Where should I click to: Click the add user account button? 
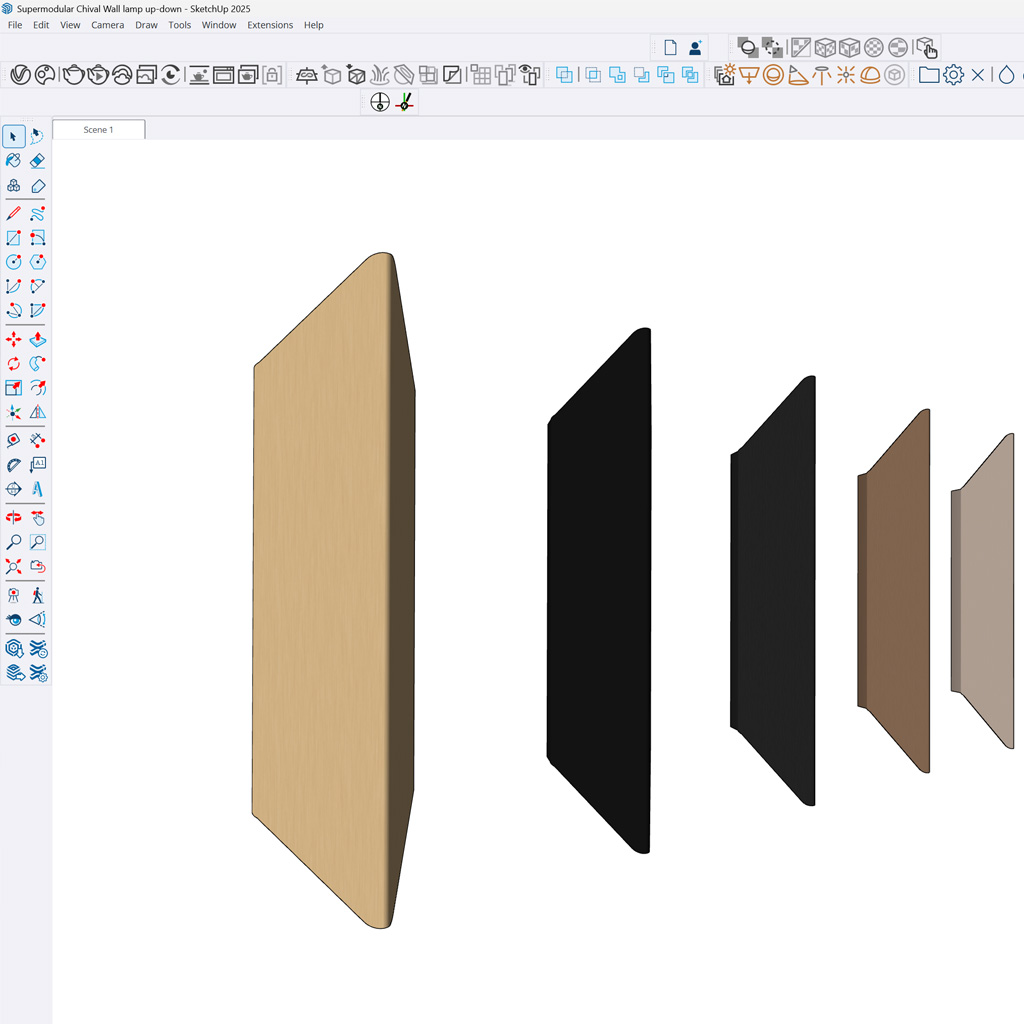coord(696,48)
